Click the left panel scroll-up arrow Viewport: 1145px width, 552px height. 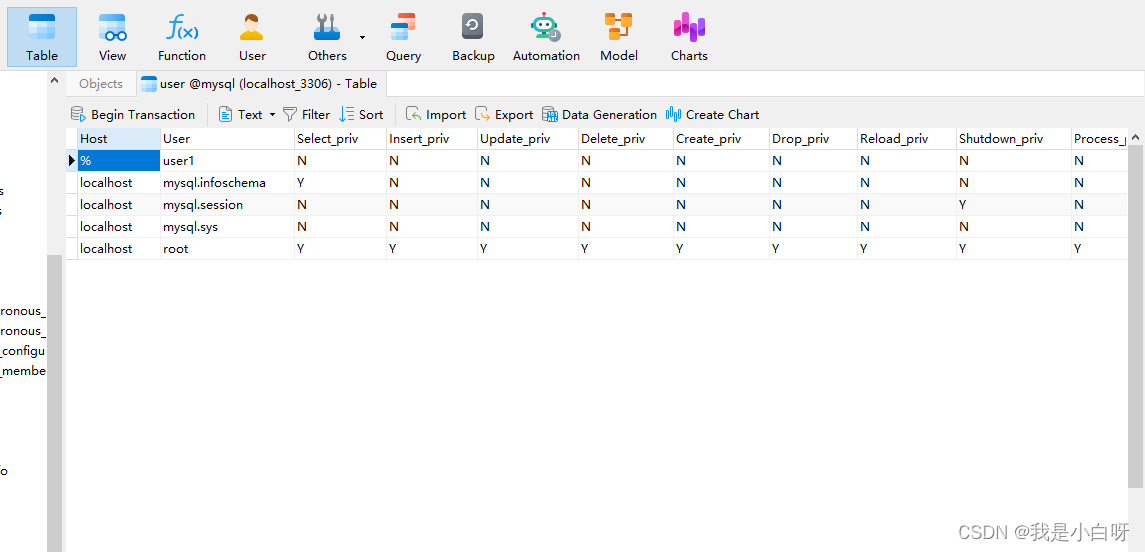55,80
